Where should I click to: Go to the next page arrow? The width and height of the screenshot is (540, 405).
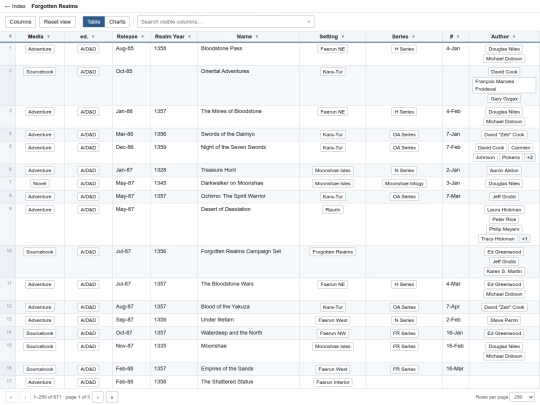tap(98, 397)
